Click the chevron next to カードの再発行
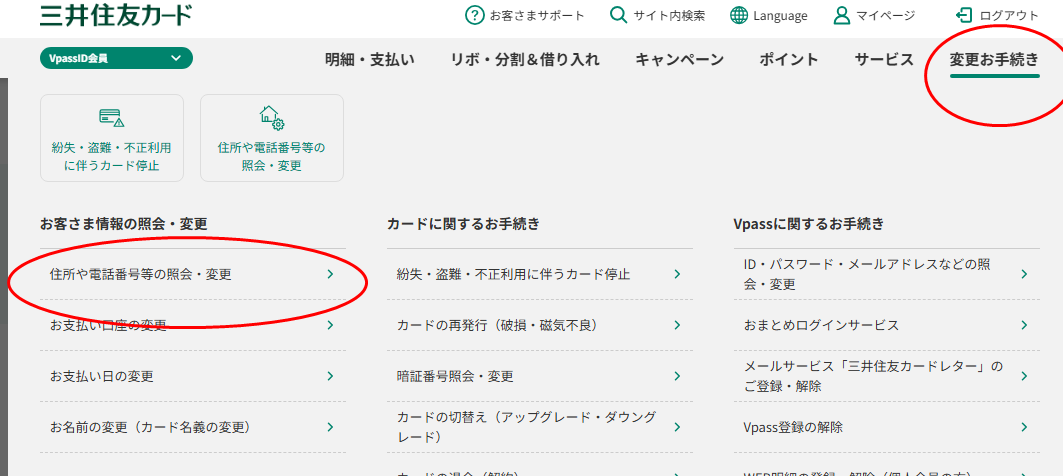 click(677, 325)
